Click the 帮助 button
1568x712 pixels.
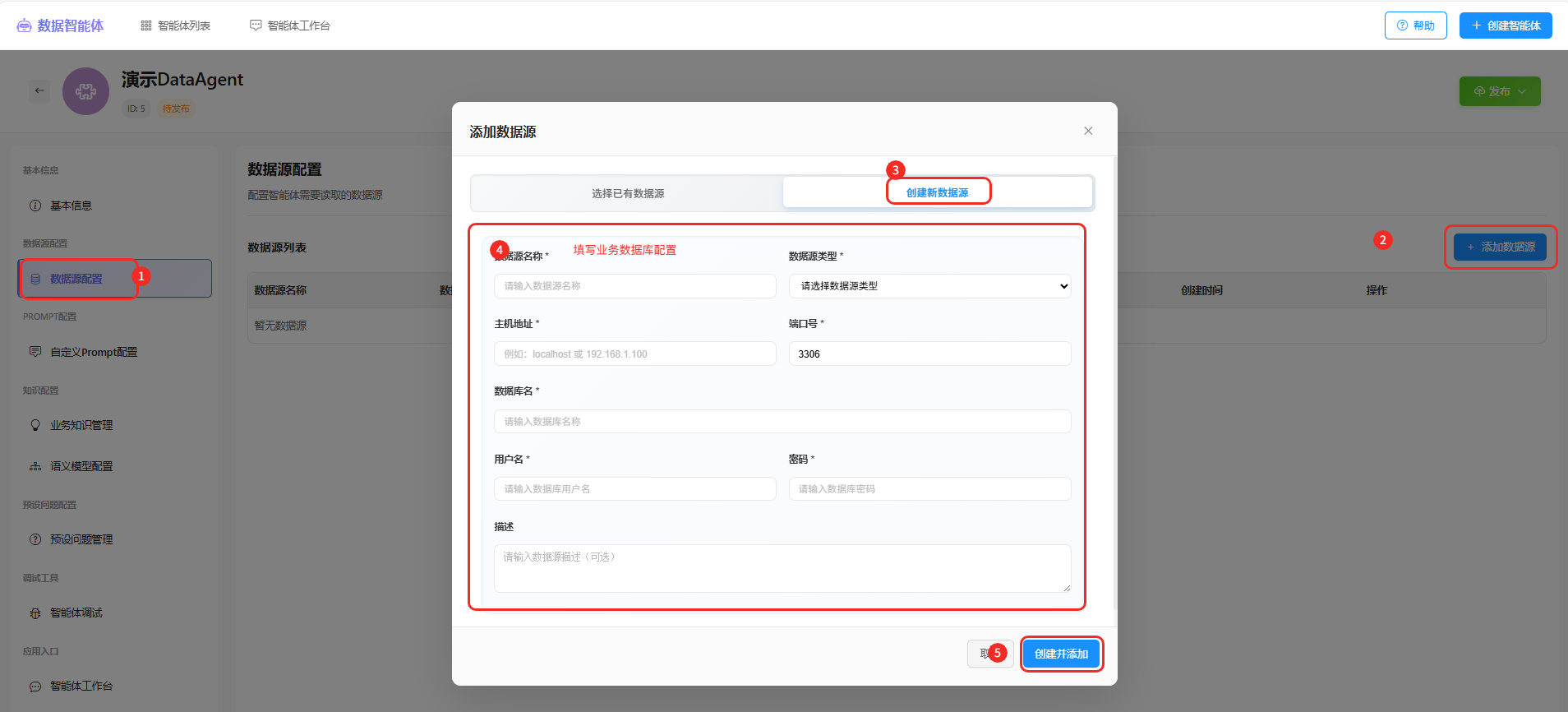[1415, 25]
